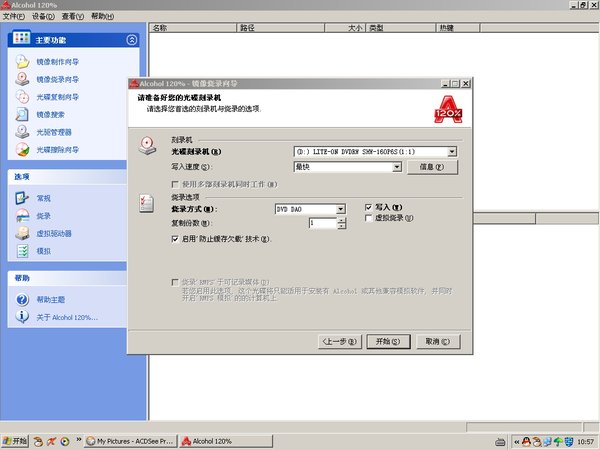Click the 常规 options icon
Image resolution: width=600 pixels, height=450 pixels.
coord(22,198)
